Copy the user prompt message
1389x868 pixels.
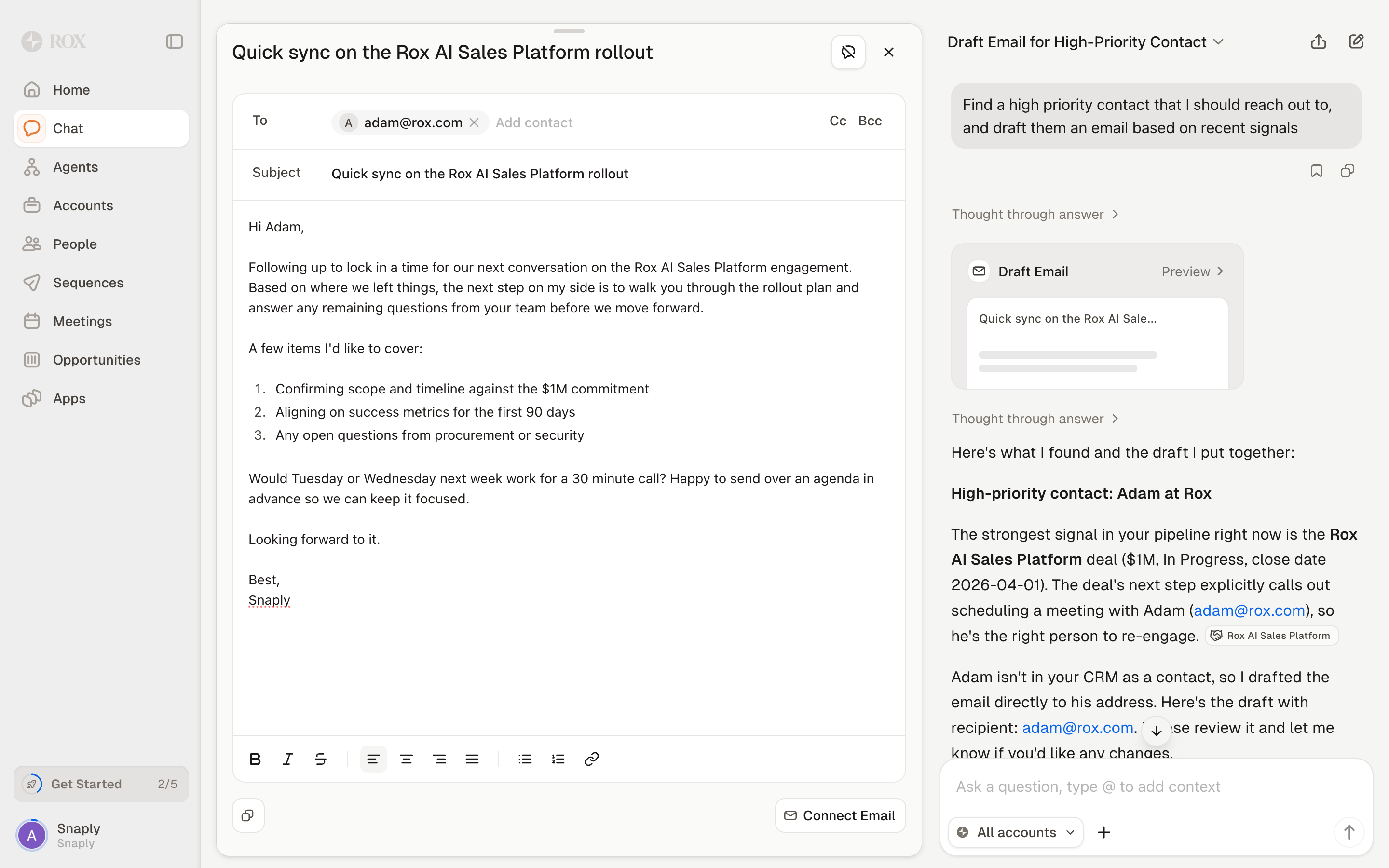[x=1347, y=171]
